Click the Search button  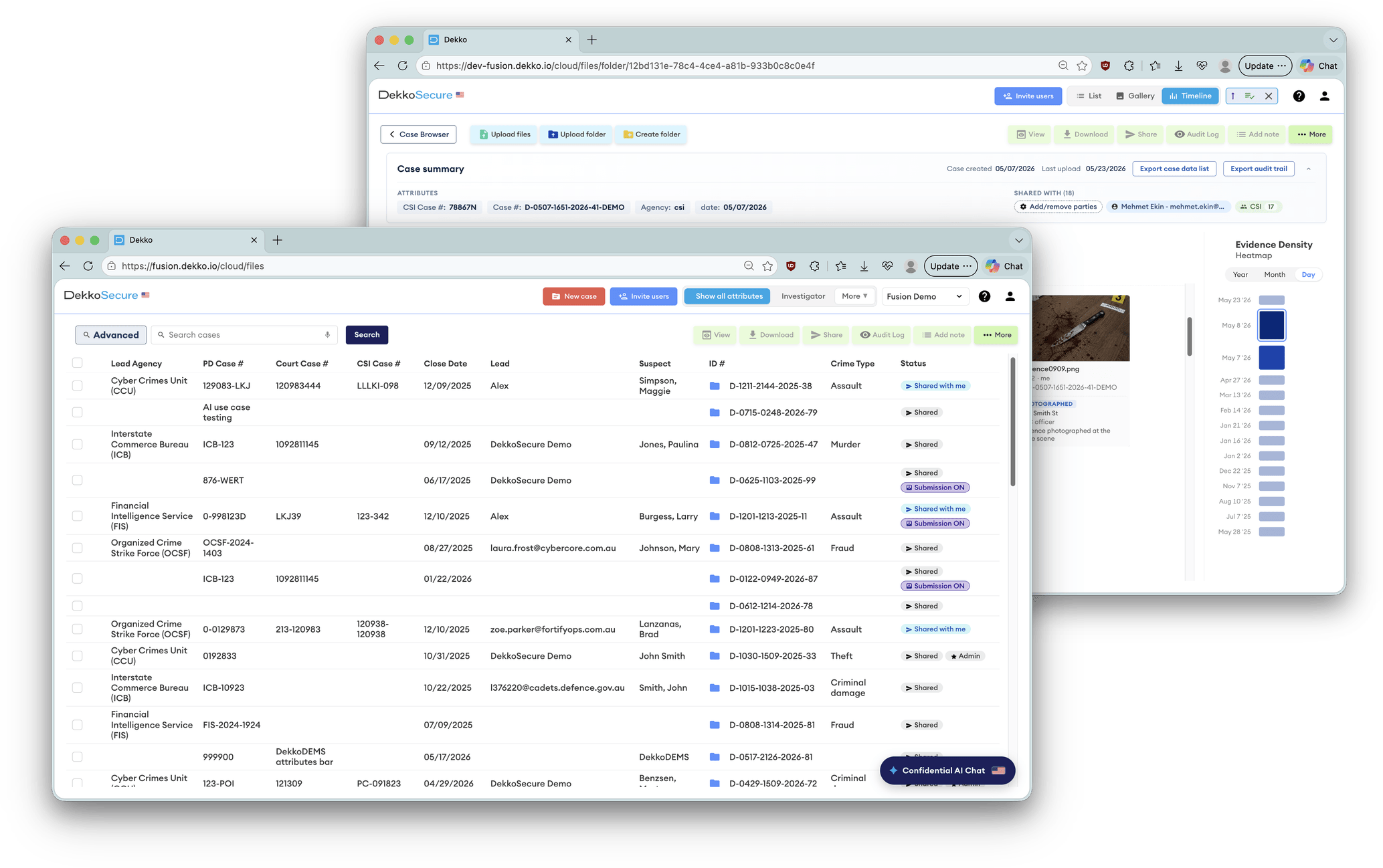click(367, 335)
